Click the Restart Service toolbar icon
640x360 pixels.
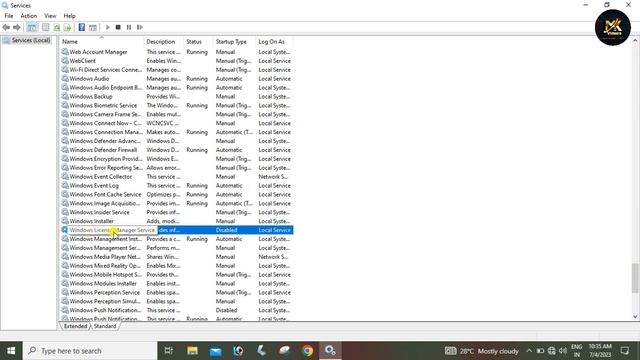pyautogui.click(x=140, y=27)
